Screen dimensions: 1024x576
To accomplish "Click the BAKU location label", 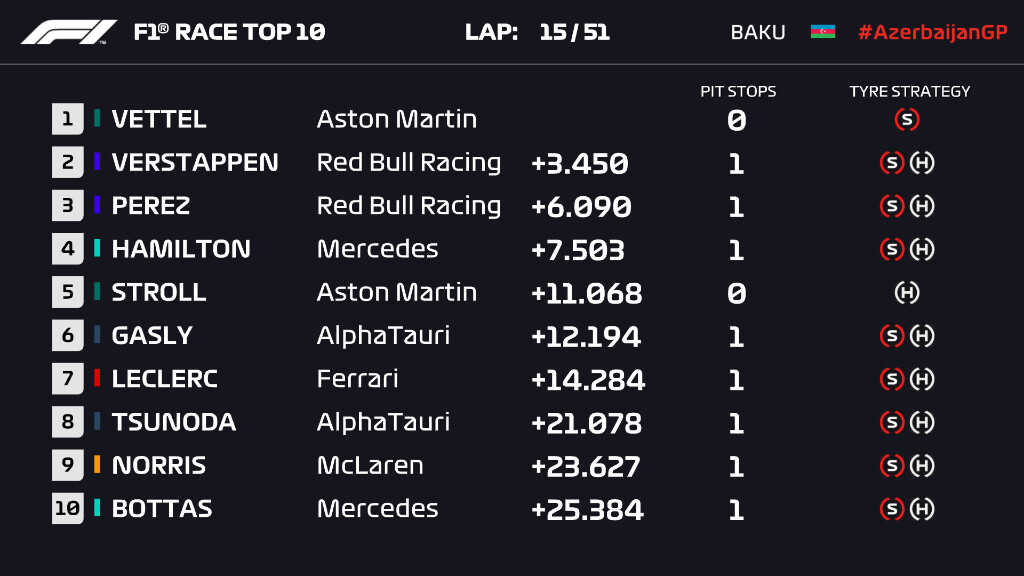I will pos(757,32).
